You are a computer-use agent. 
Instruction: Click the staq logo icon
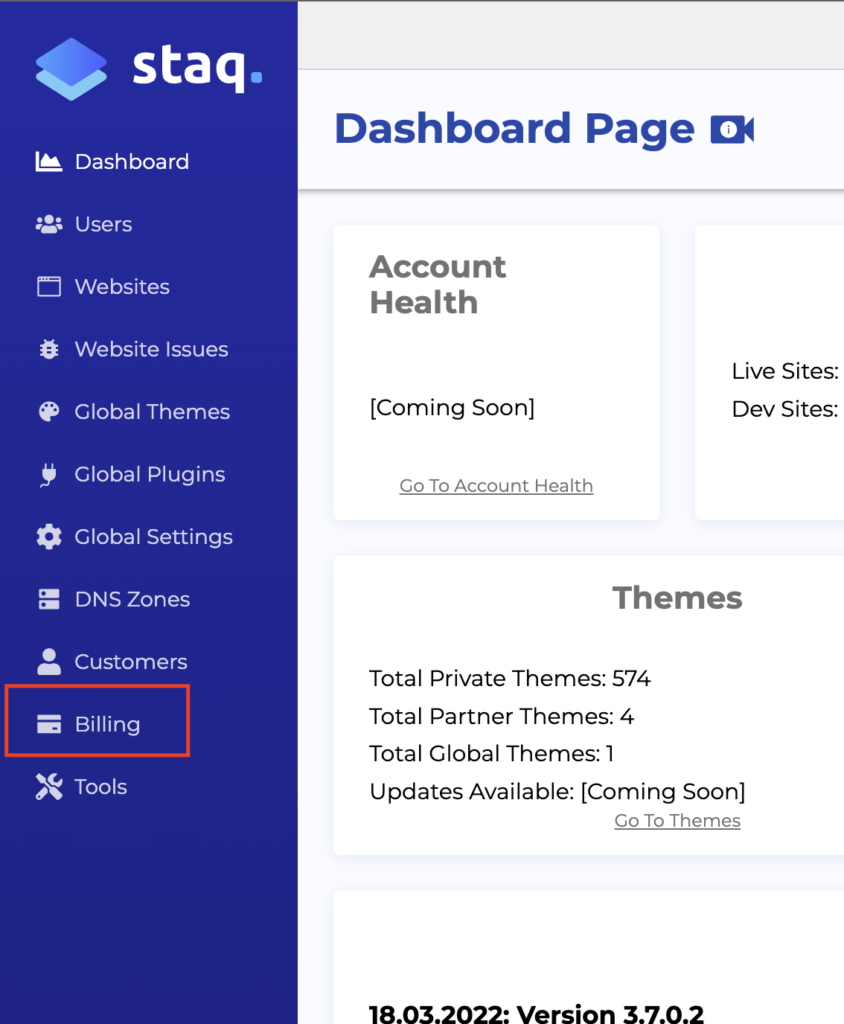click(x=70, y=69)
